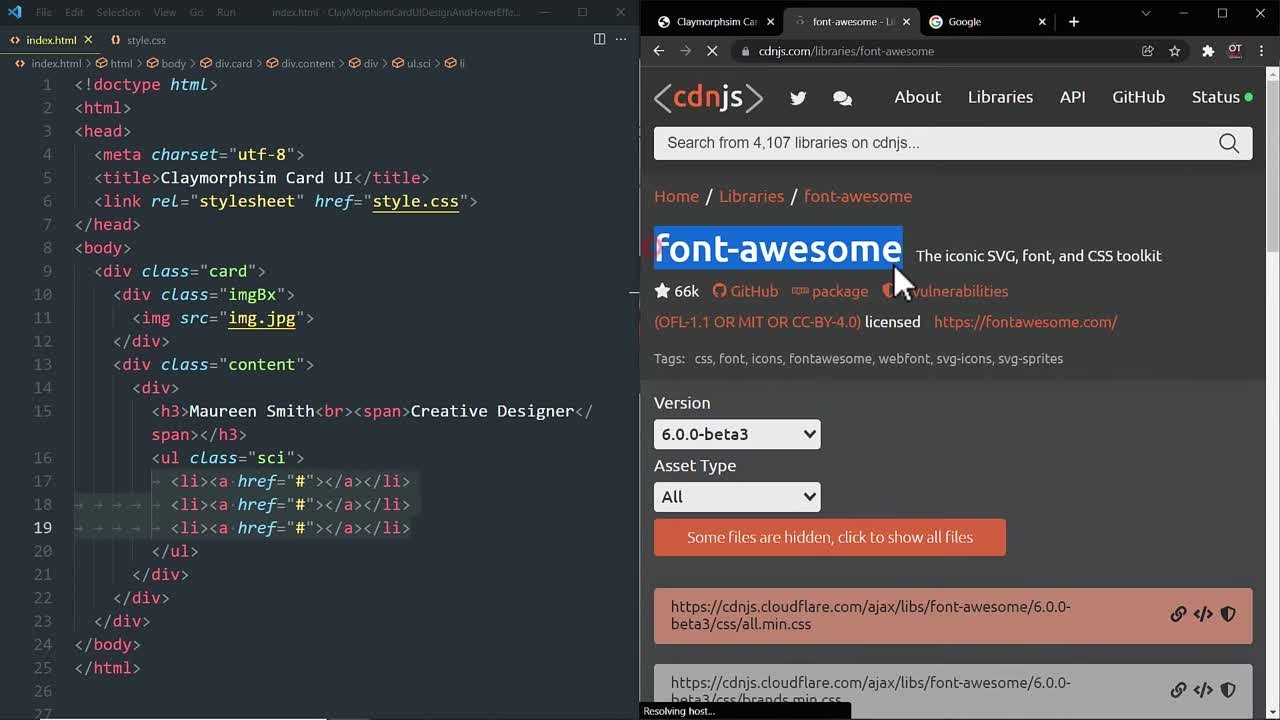Click the font-awesome breadcrumb link

(x=858, y=196)
